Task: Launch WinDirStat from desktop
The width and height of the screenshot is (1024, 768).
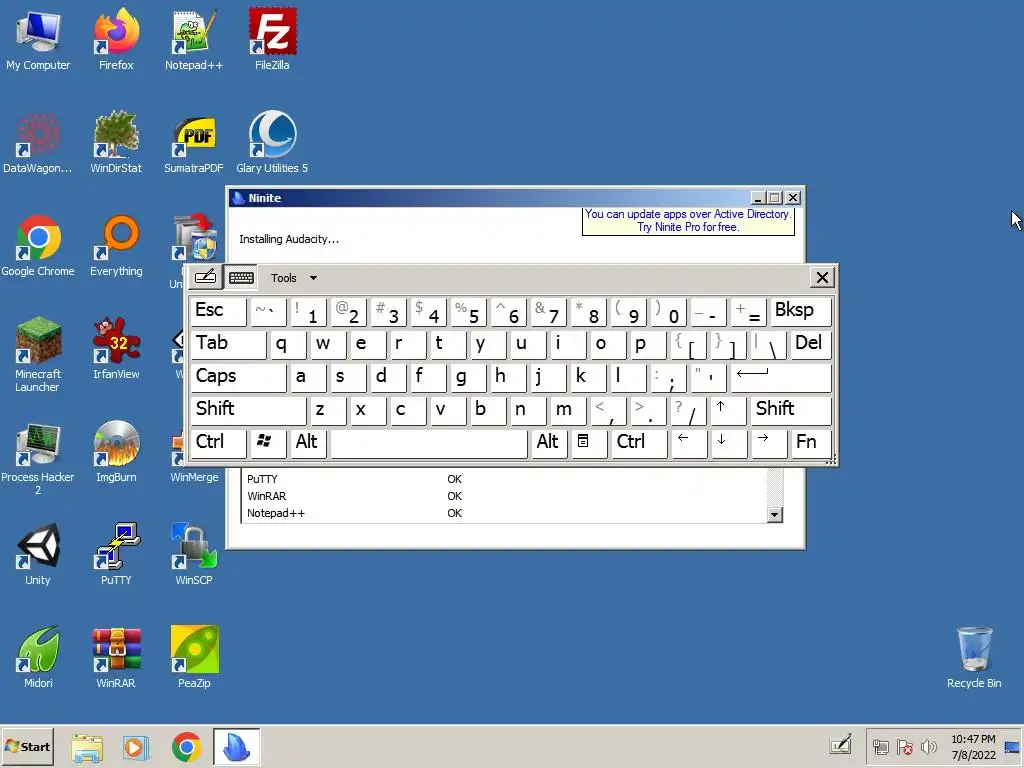Action: (x=116, y=142)
